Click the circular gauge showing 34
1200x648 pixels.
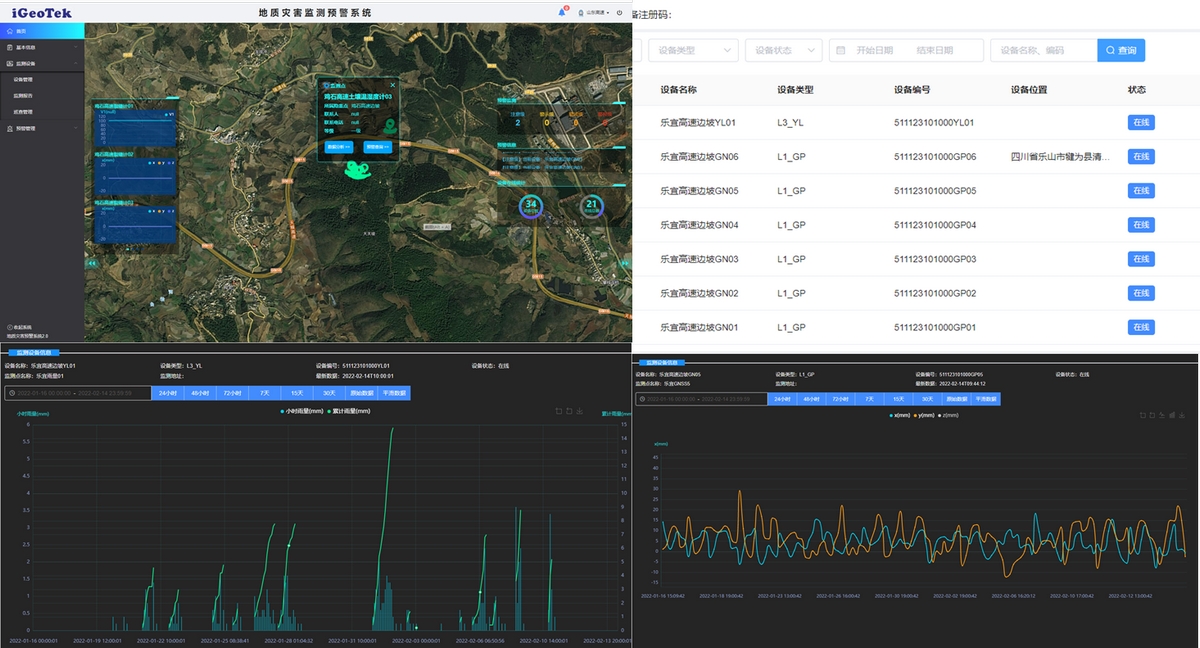tap(531, 205)
